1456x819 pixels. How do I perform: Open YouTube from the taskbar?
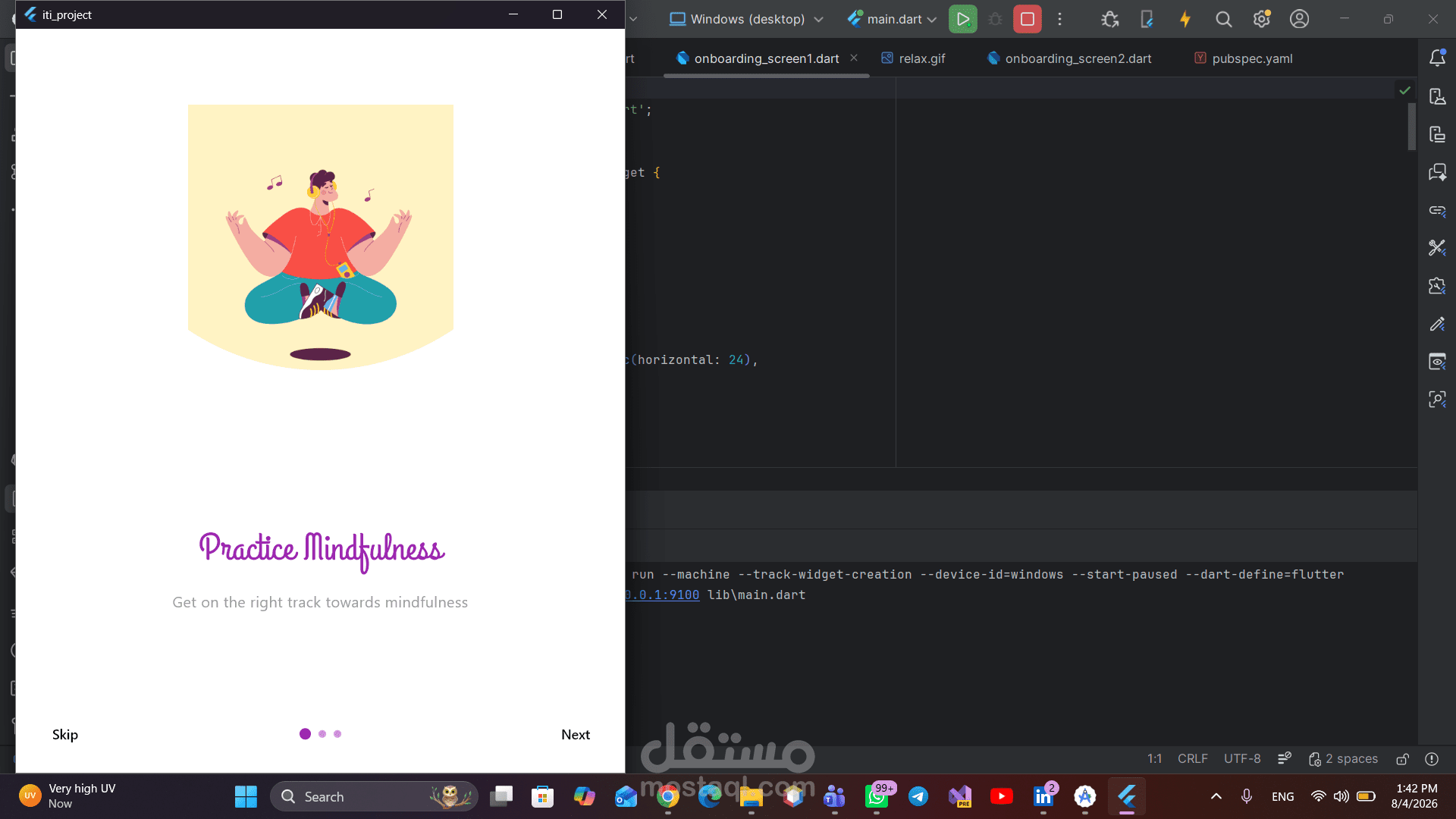click(x=1002, y=796)
